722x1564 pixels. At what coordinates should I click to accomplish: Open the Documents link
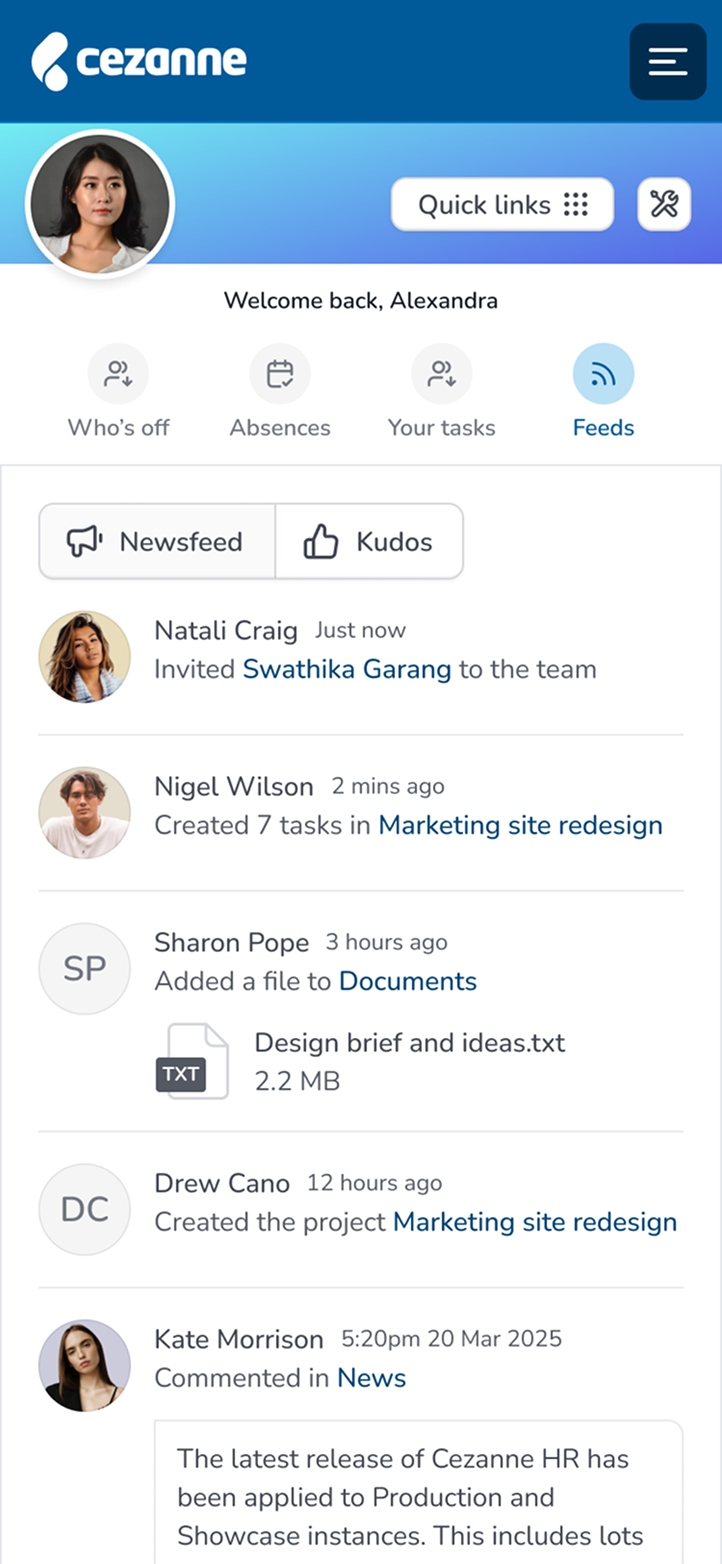(408, 981)
